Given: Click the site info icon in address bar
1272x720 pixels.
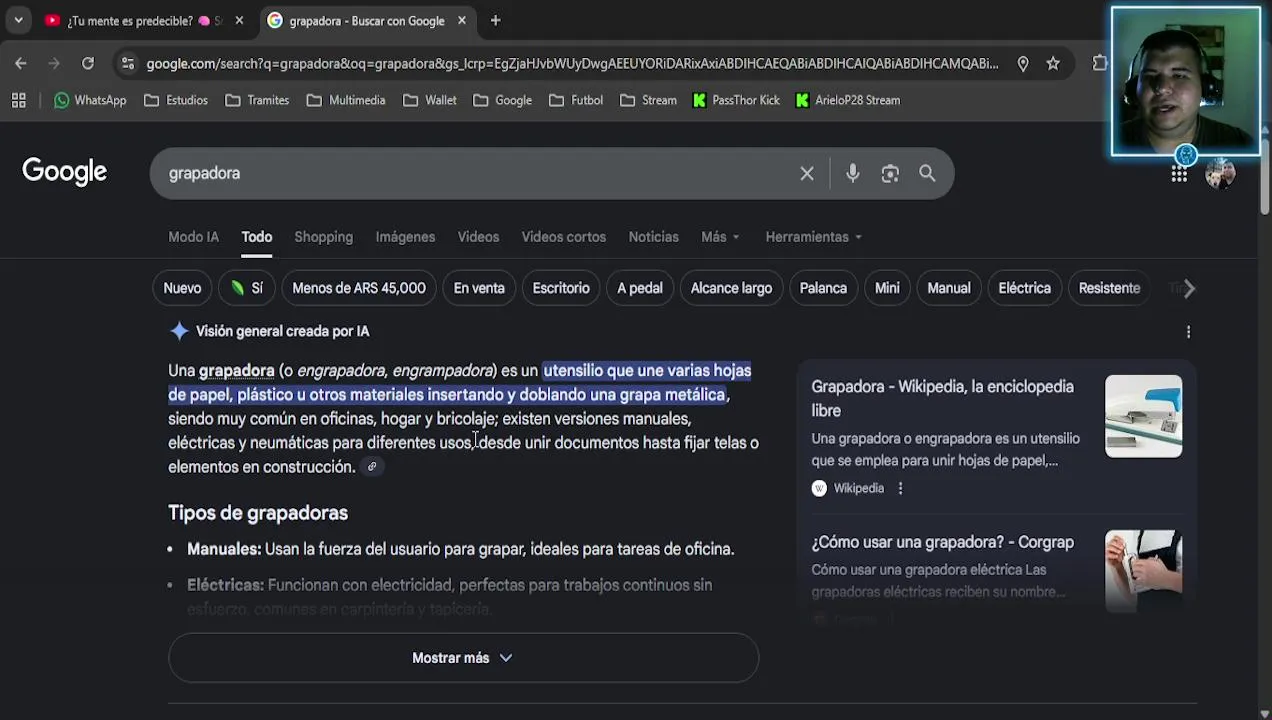Looking at the screenshot, I should pyautogui.click(x=127, y=63).
